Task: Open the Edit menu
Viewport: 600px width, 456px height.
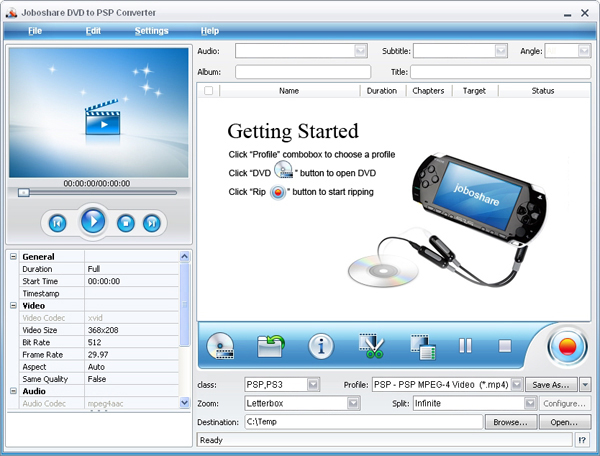Action: click(93, 31)
